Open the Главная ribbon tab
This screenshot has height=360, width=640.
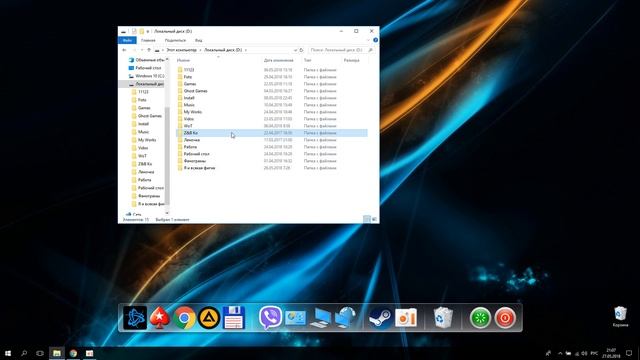coord(148,40)
